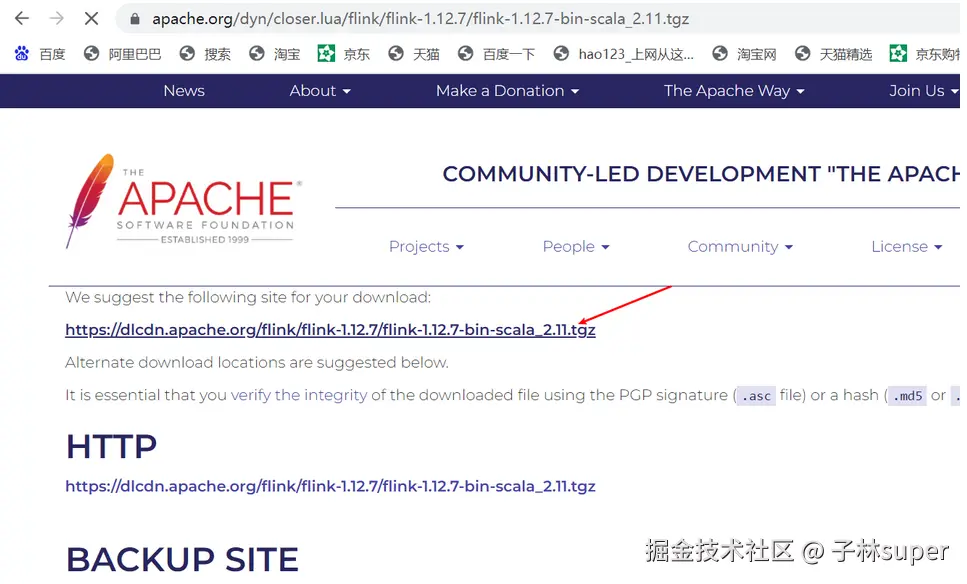This screenshot has height=584, width=967.
Task: Click the .md5 hash code label
Action: [907, 396]
